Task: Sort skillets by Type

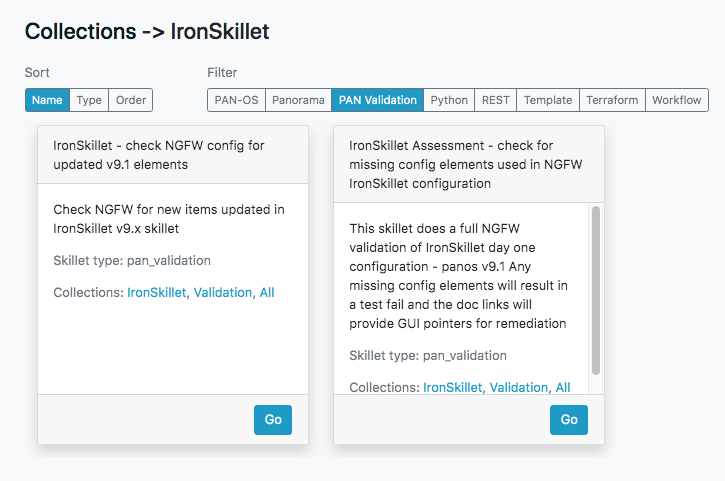Action: [x=89, y=100]
